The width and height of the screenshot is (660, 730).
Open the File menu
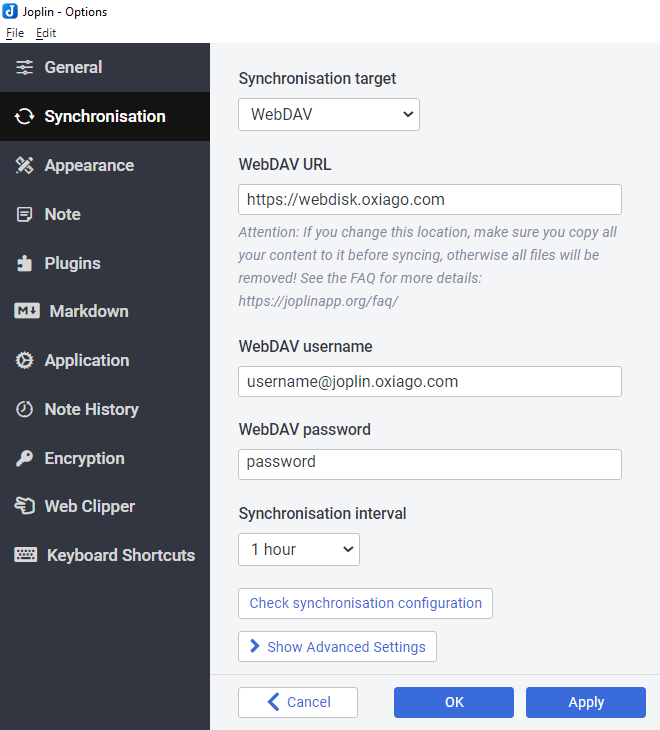(15, 33)
